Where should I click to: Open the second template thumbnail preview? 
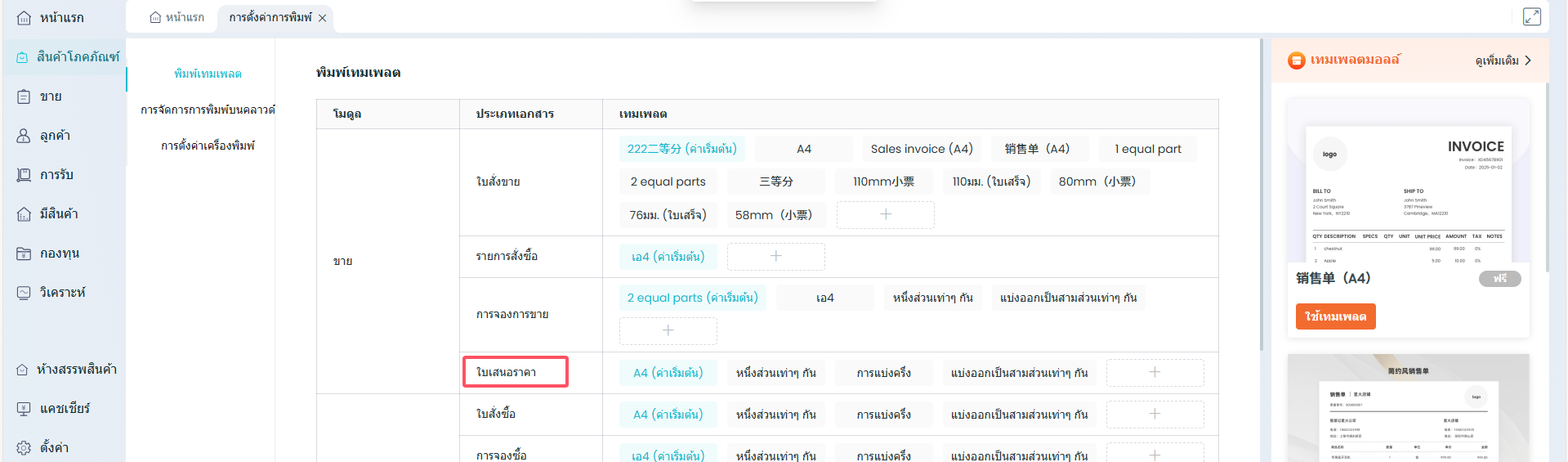point(1408,409)
